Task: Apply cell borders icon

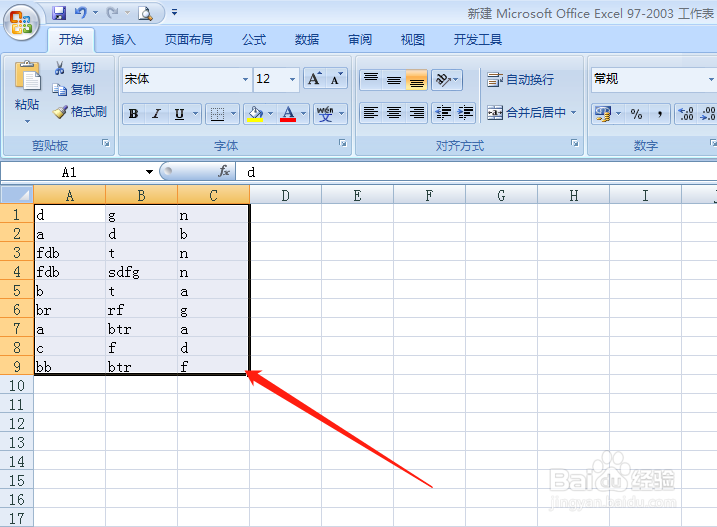Action: 217,113
